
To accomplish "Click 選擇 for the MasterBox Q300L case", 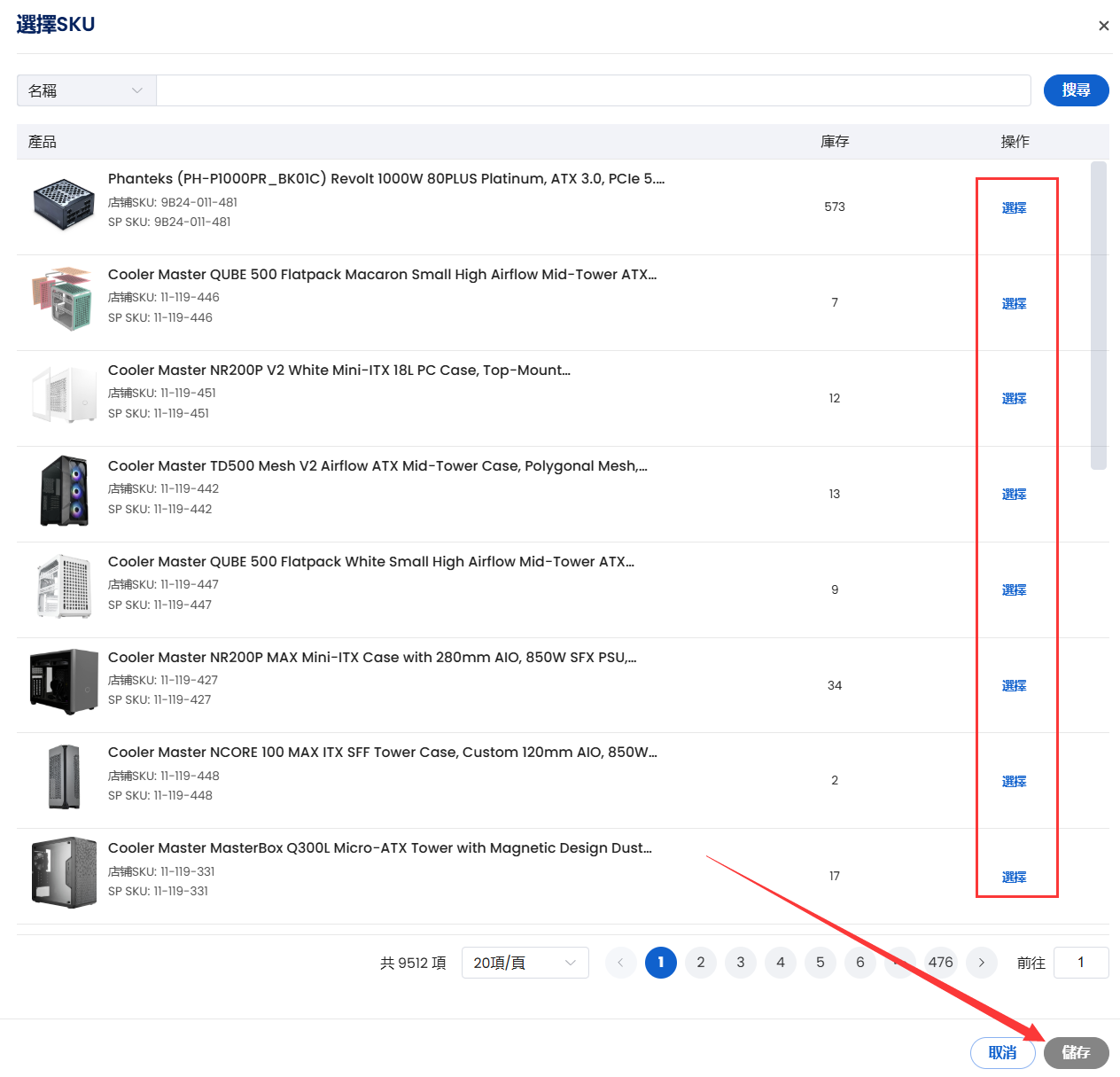I will [1015, 877].
